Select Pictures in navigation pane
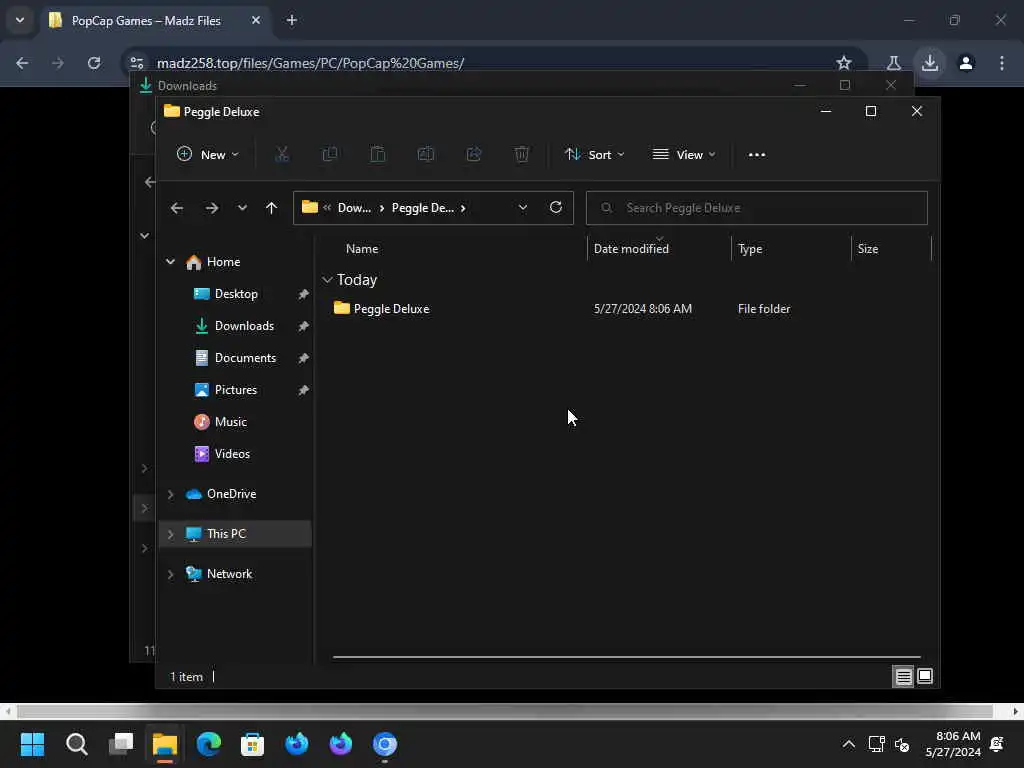The image size is (1024, 768). pyautogui.click(x=235, y=390)
